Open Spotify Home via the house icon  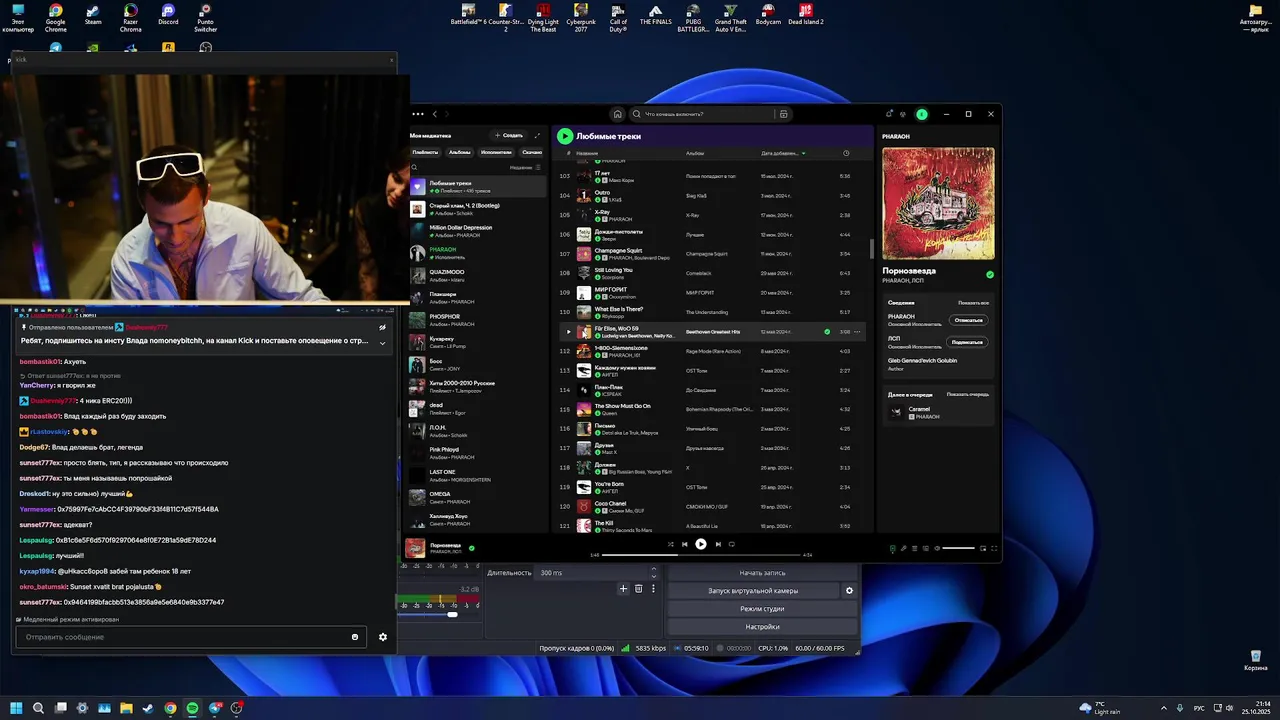[618, 114]
